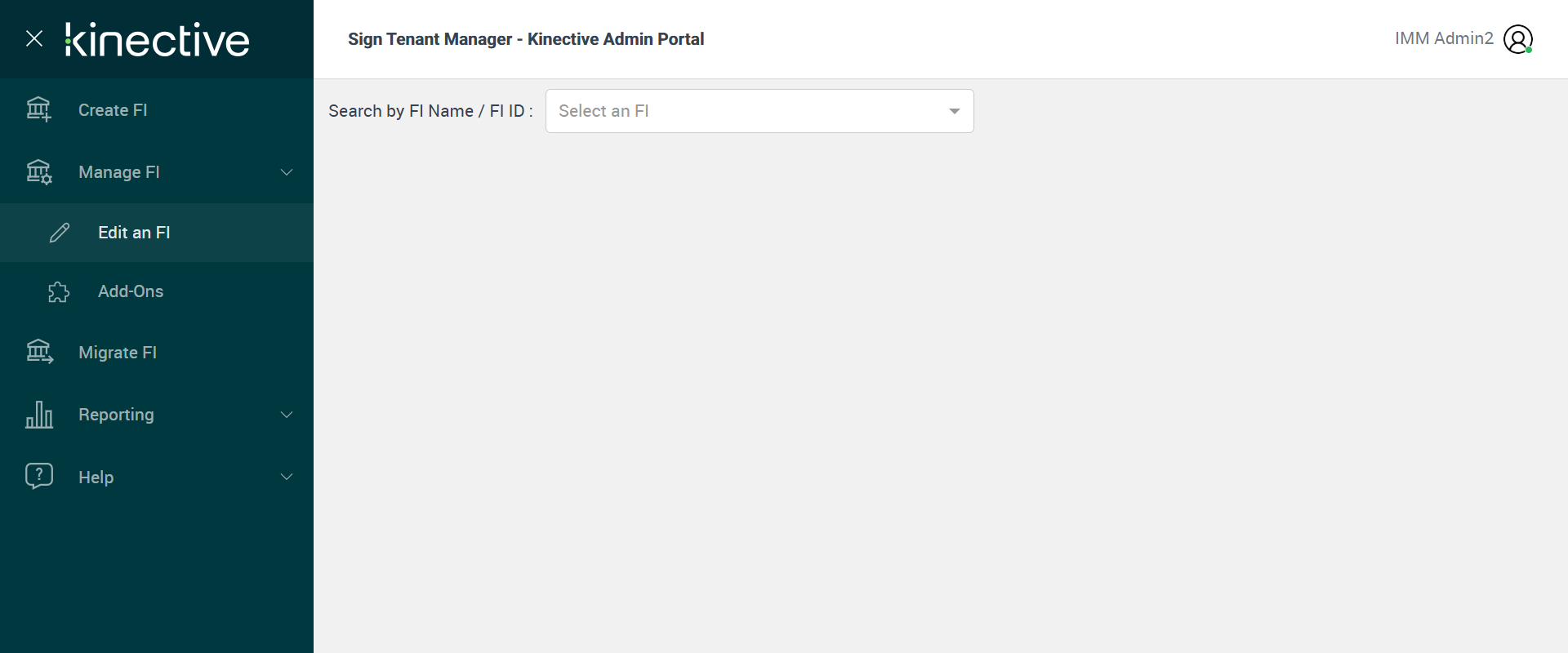The image size is (1568, 653).
Task: Collapse the Manage FI chevron
Action: 287,172
